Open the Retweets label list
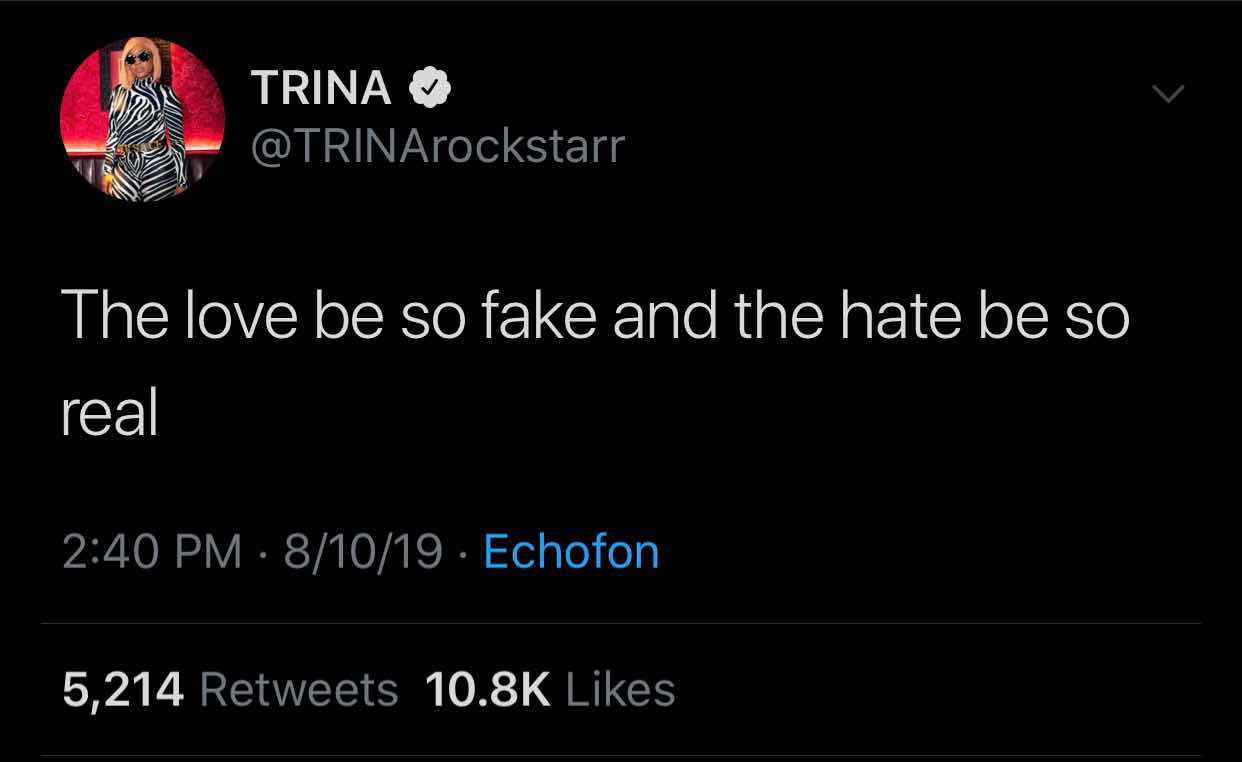Viewport: 1242px width, 762px height. tap(299, 690)
